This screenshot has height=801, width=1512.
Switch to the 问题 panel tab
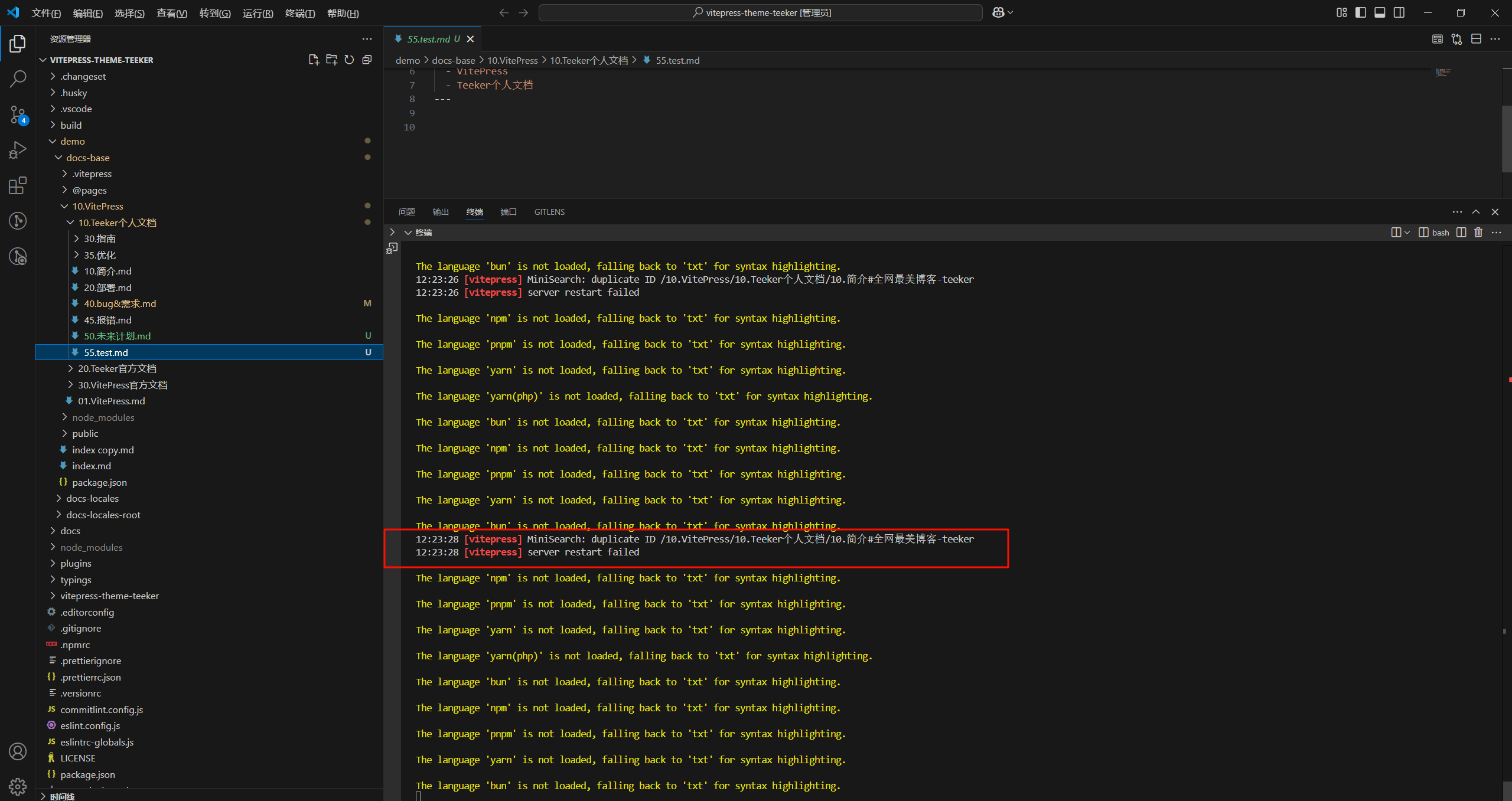pyautogui.click(x=406, y=212)
